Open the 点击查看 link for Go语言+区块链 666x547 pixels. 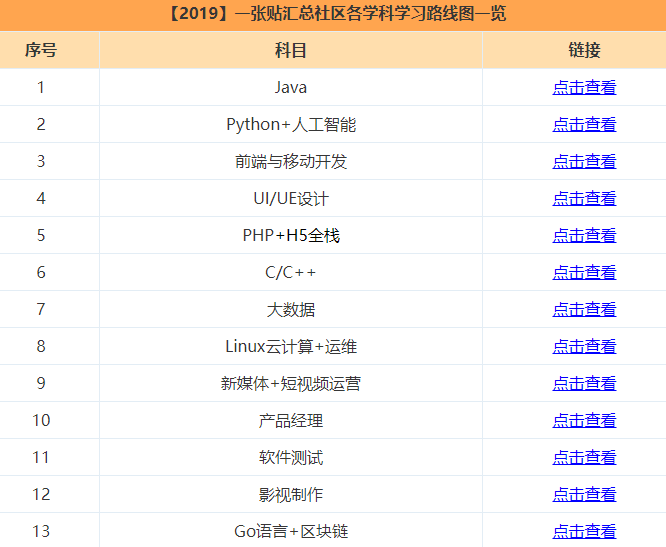click(584, 531)
